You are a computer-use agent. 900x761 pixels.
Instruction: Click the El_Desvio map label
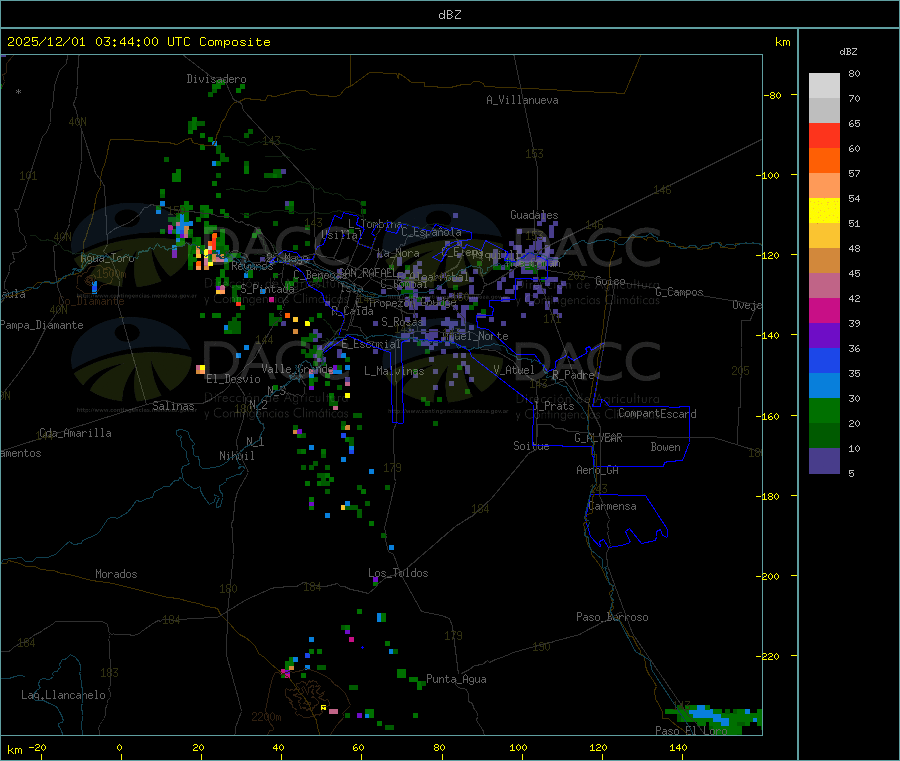point(233,379)
